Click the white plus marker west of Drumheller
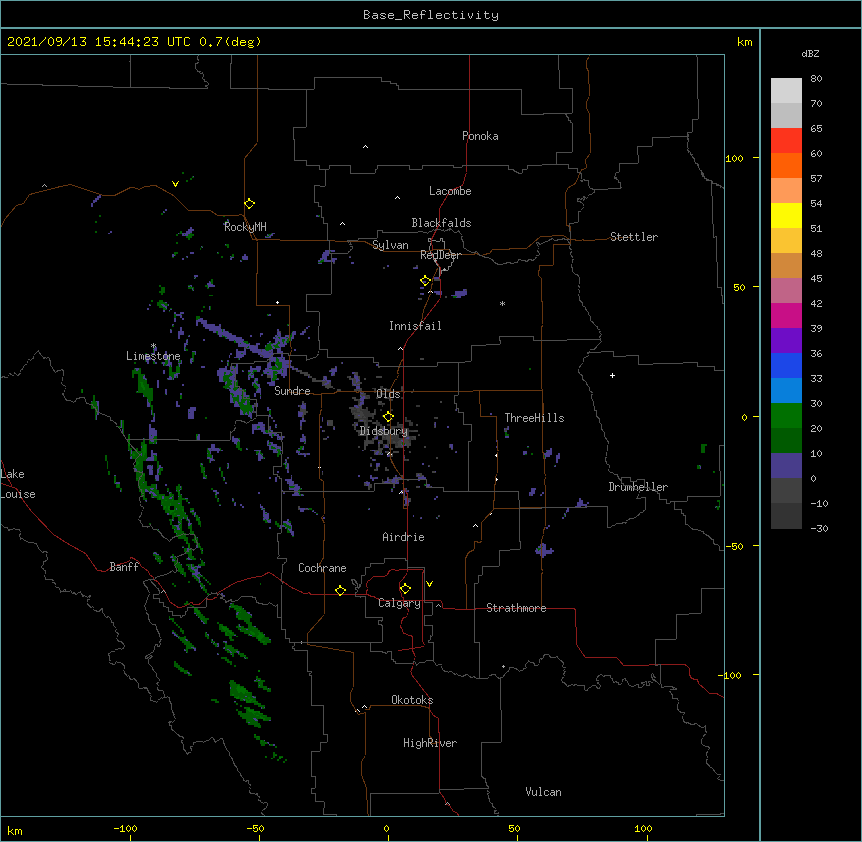Image resolution: width=862 pixels, height=842 pixels. 612,375
